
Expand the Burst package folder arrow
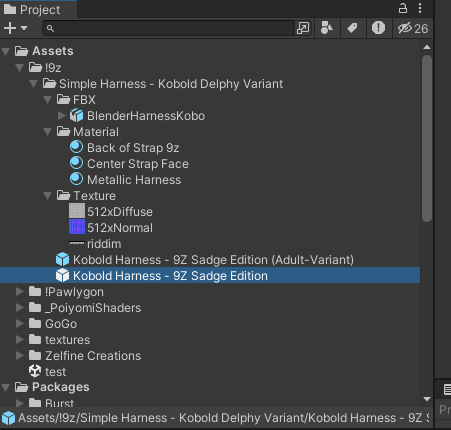point(20,403)
